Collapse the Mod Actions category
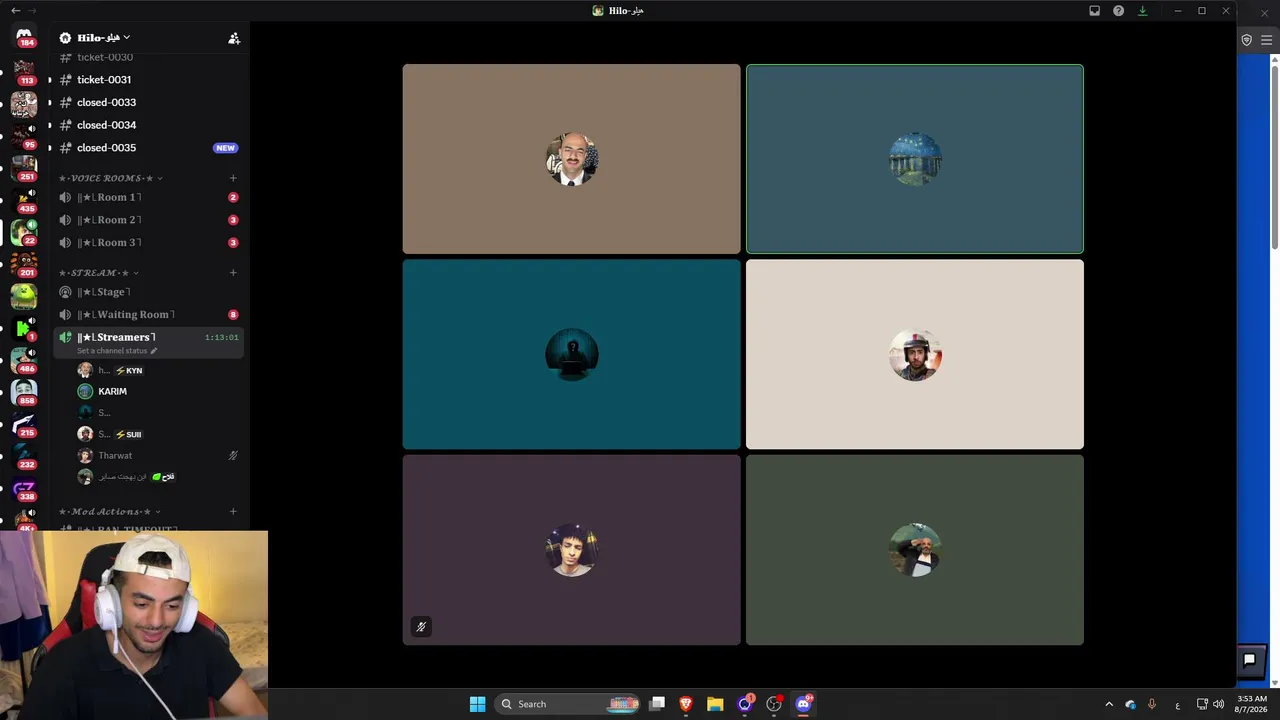This screenshot has height=720, width=1280. click(x=110, y=511)
